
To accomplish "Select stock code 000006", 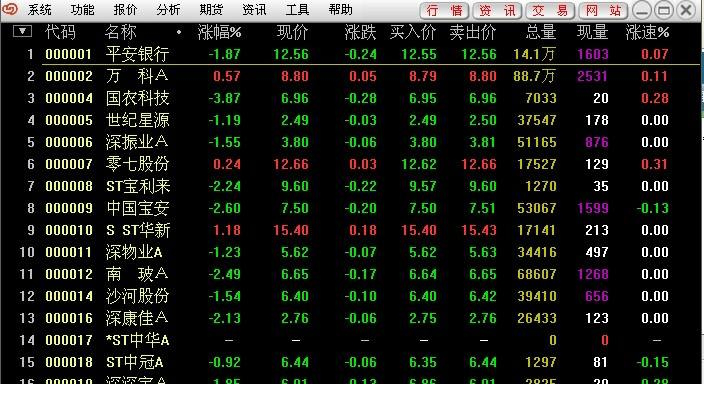I will click(69, 142).
